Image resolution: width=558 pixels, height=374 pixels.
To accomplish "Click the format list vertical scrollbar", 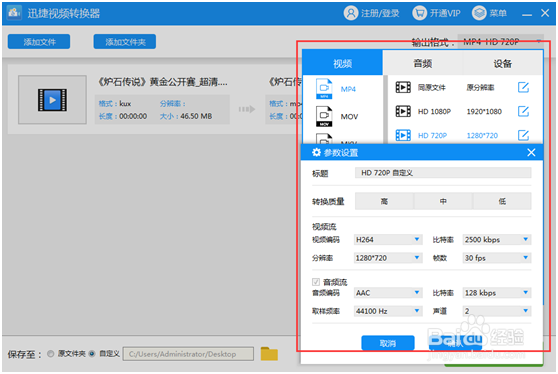I will pyautogui.click(x=385, y=110).
